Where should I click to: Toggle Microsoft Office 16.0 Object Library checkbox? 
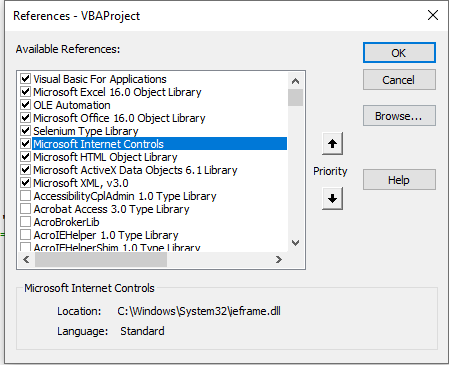[x=26, y=118]
